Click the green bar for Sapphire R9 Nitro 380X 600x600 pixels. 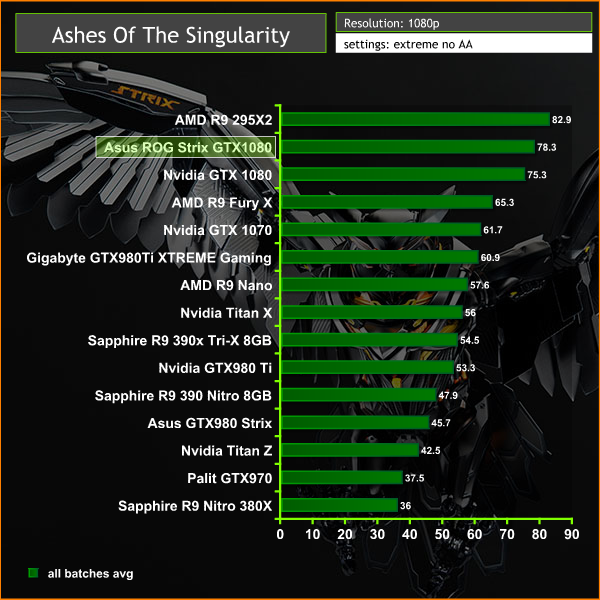339,505
